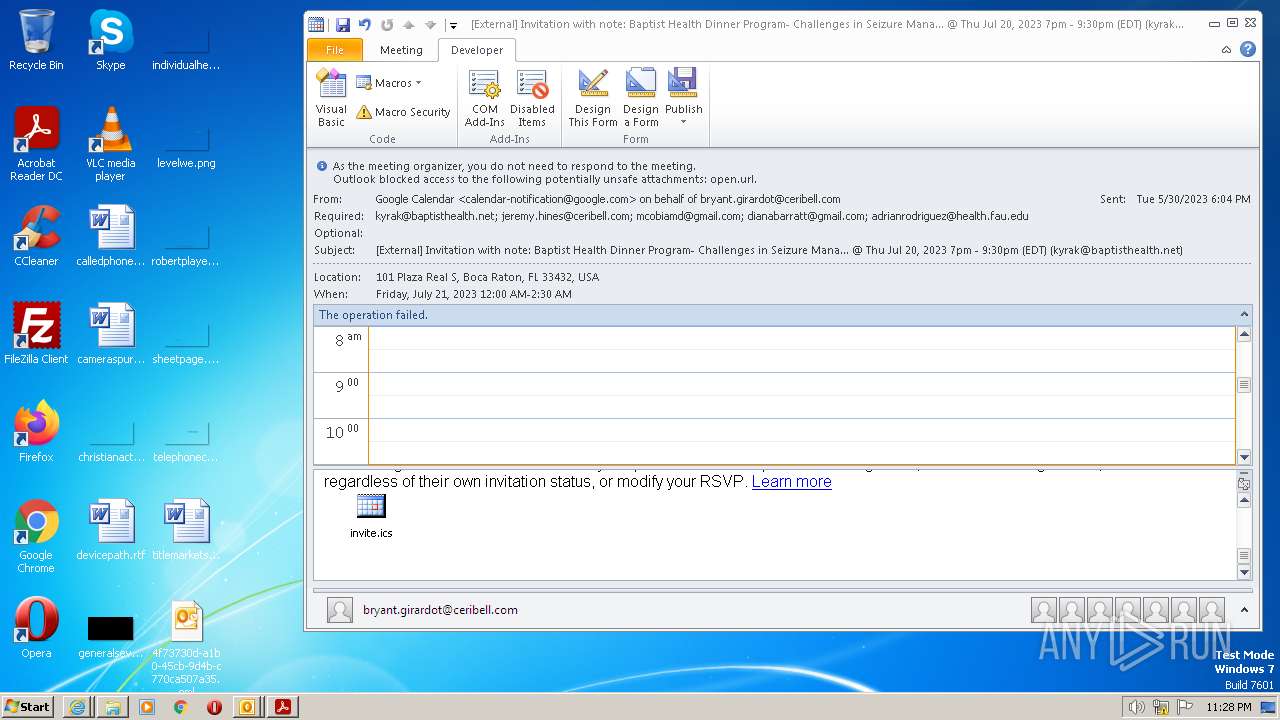Screen dimensions: 1280x720
Task: Launch FileZilla Client shortcut
Action: 36,334
